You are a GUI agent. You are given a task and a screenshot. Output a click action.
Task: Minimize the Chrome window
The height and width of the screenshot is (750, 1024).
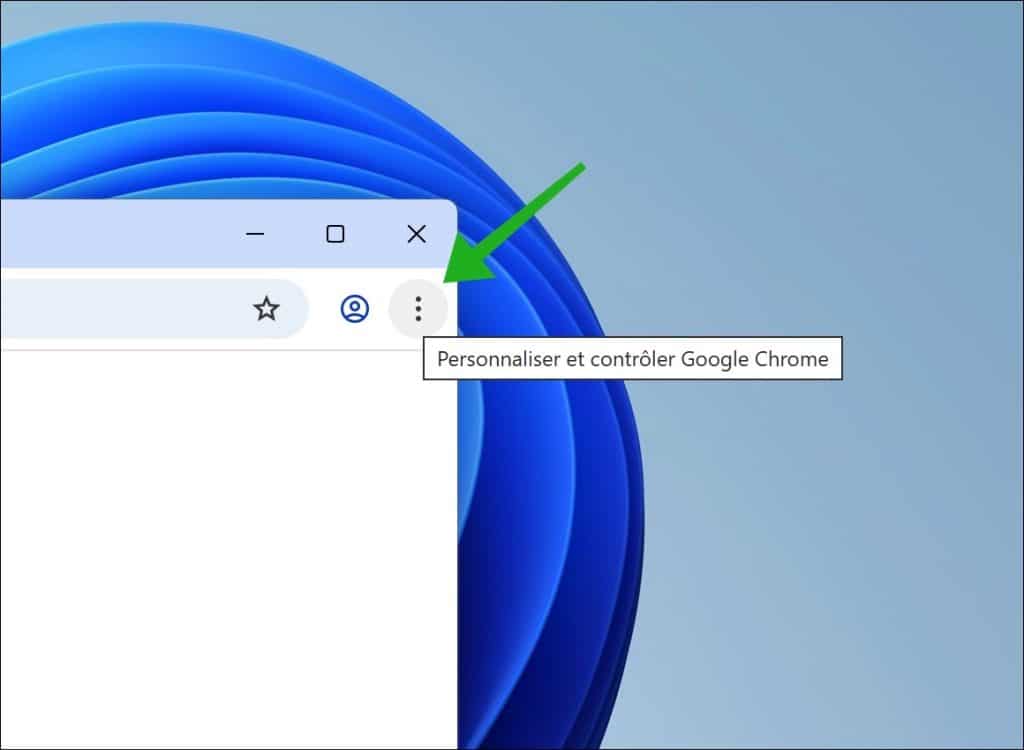click(255, 234)
